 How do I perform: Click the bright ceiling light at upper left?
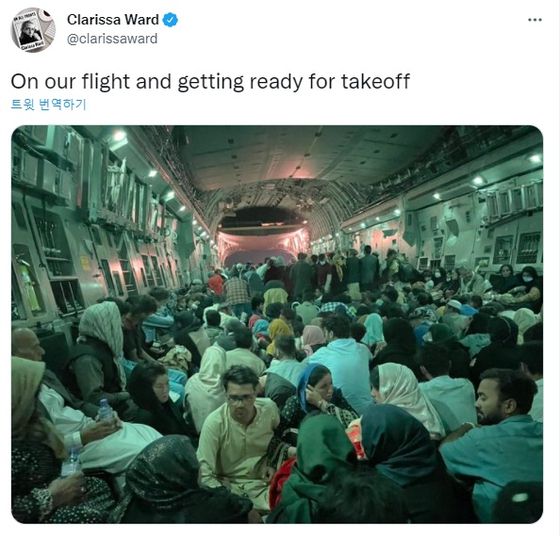(119, 136)
